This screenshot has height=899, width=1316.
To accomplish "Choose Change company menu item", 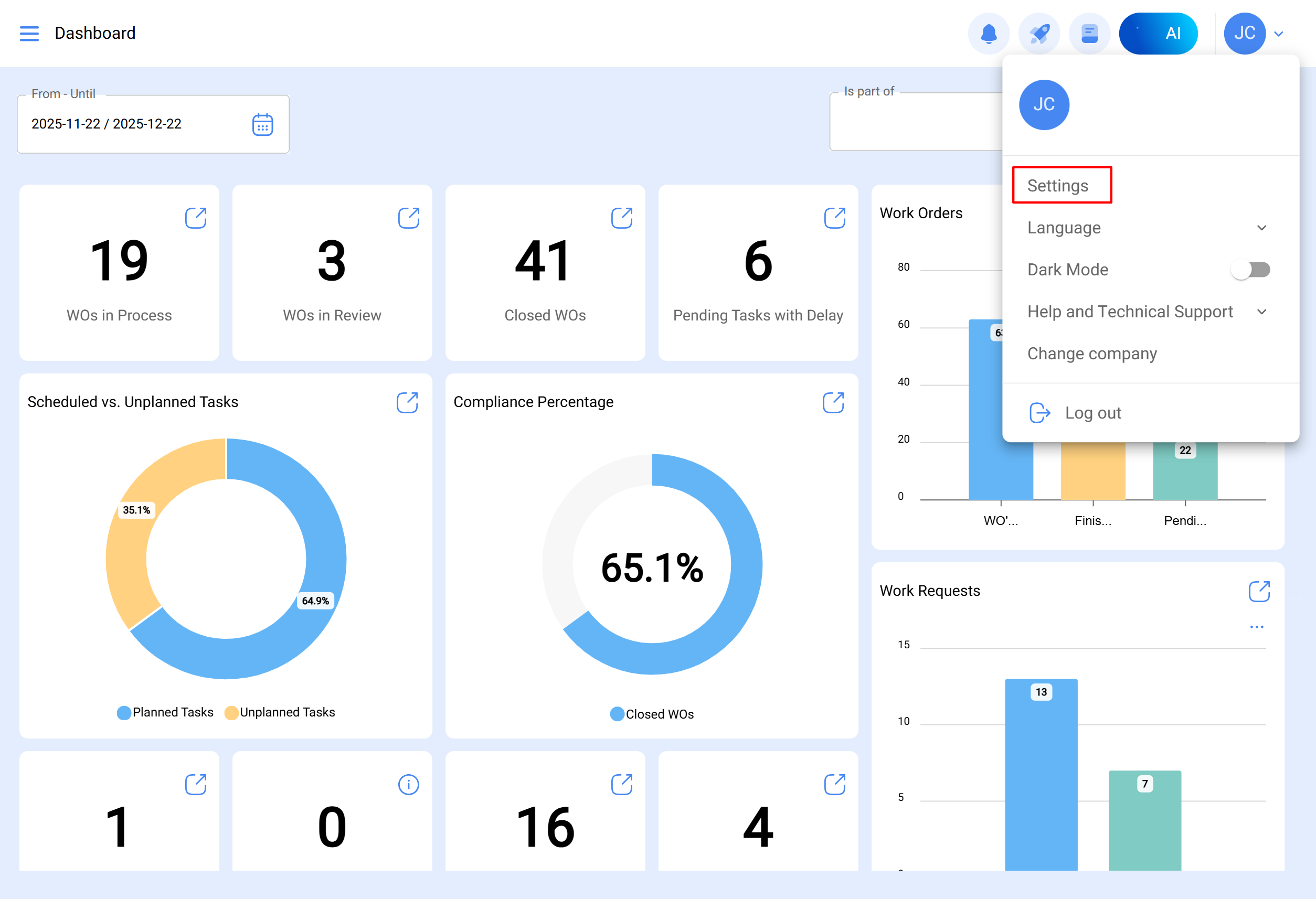I will 1092,354.
